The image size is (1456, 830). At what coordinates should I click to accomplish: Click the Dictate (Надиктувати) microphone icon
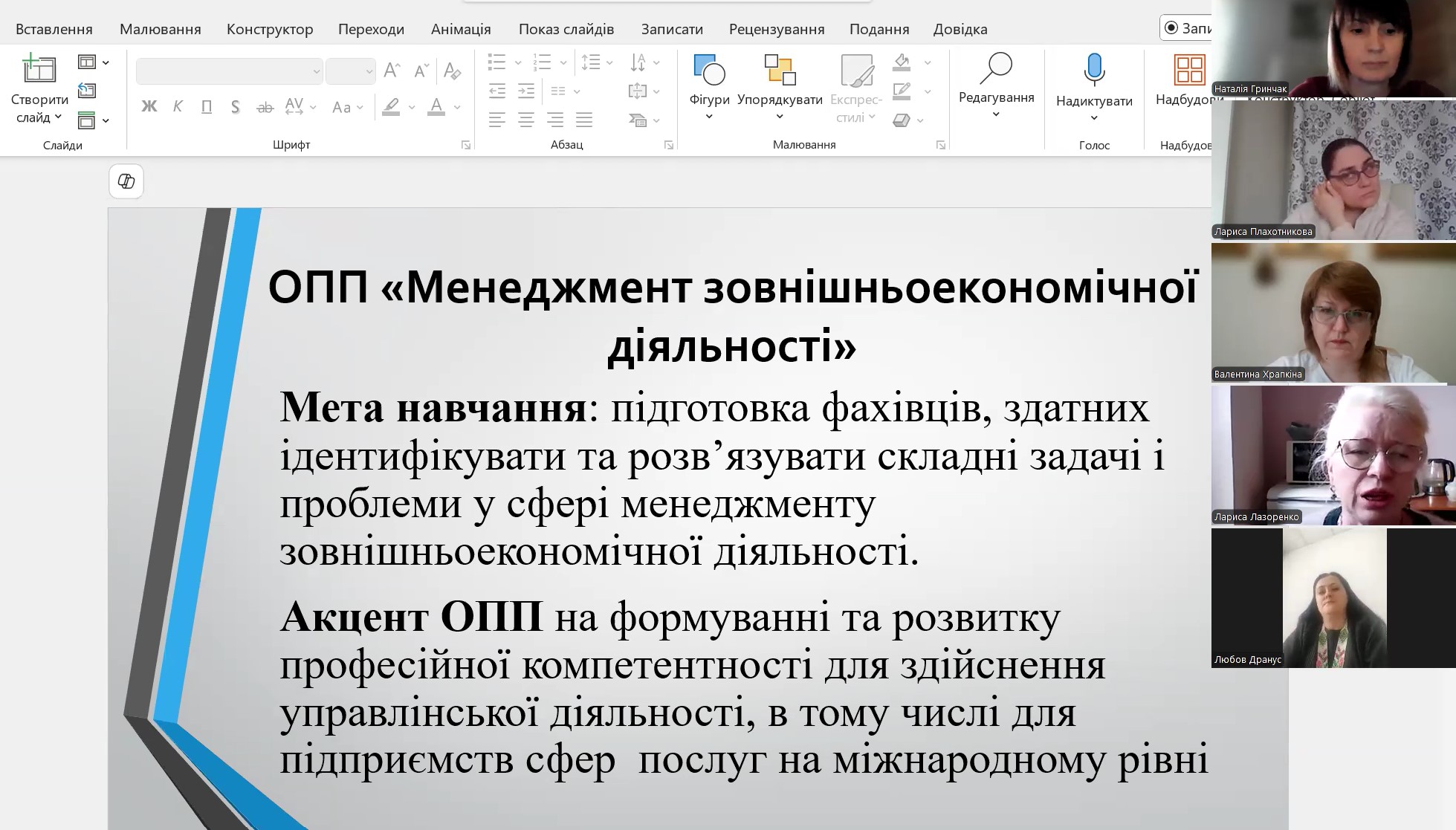(1093, 69)
